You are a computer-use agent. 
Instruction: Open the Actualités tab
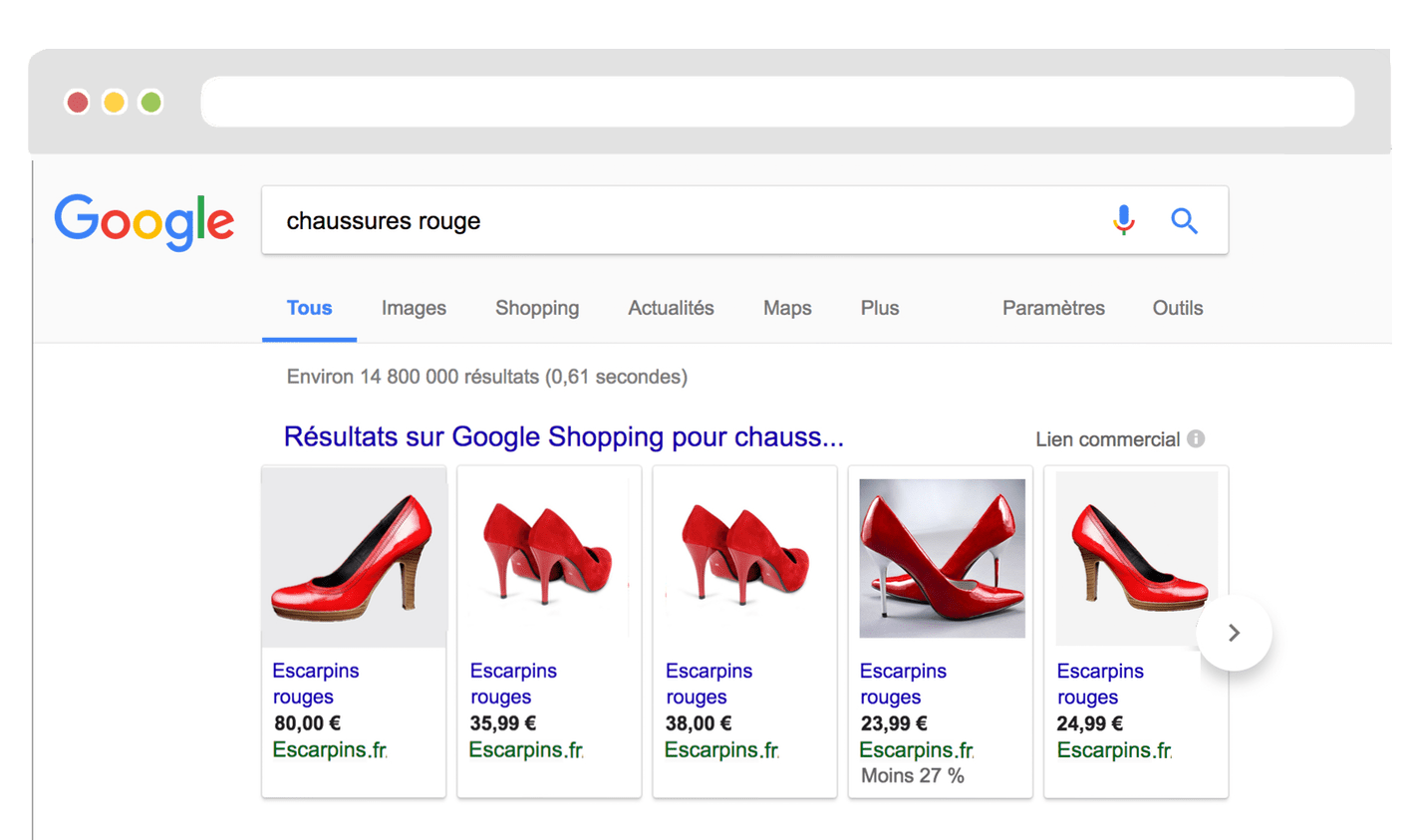click(x=670, y=308)
